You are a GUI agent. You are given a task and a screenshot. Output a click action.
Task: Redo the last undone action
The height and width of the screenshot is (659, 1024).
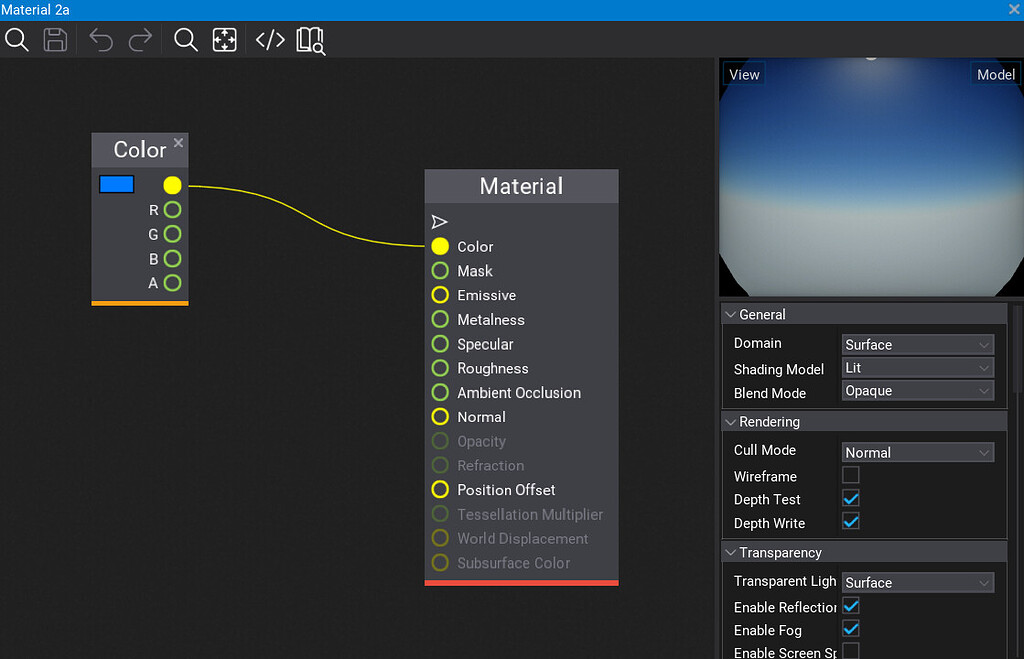tap(141, 40)
